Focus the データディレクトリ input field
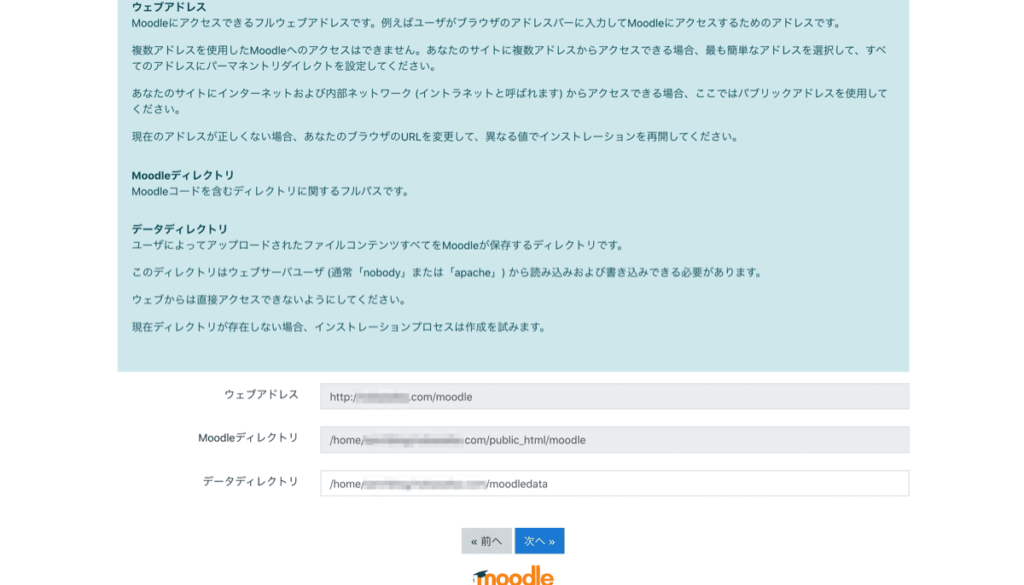The height and width of the screenshot is (585, 1024). click(x=615, y=484)
